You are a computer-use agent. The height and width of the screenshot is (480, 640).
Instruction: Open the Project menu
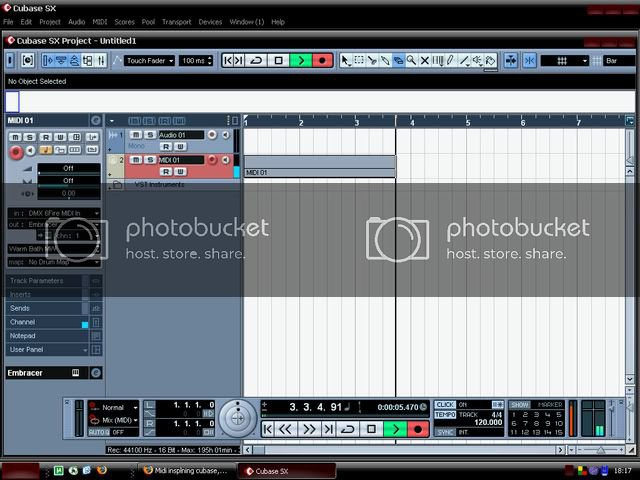click(50, 22)
